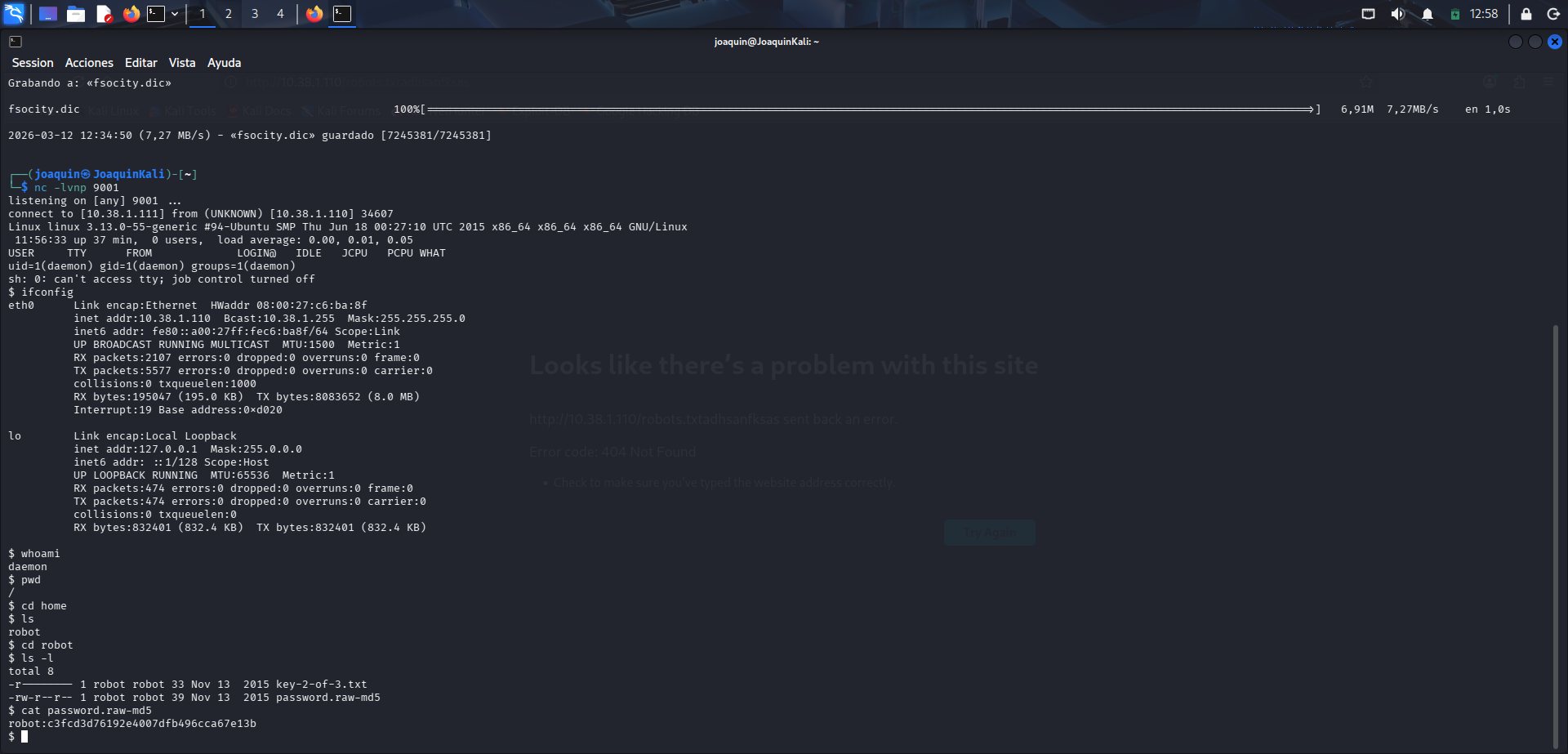Open the network status tray icon
This screenshot has width=1568, height=754.
coord(1368,13)
